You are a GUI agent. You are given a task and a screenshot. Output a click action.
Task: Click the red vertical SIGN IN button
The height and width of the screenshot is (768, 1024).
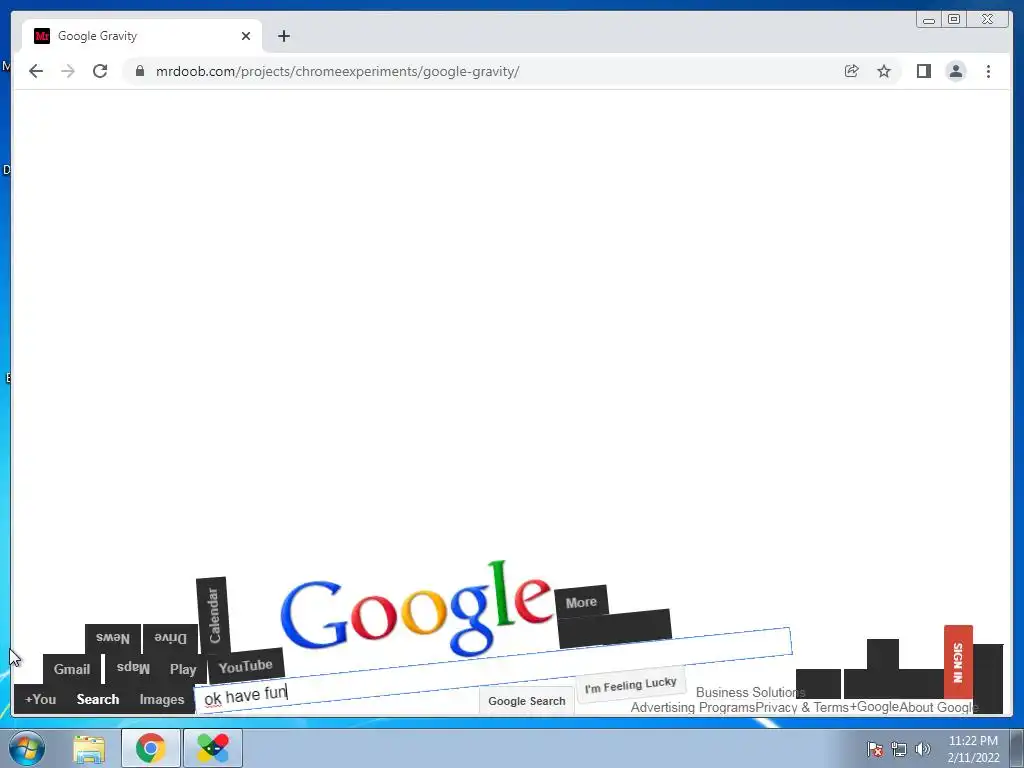[x=958, y=662]
